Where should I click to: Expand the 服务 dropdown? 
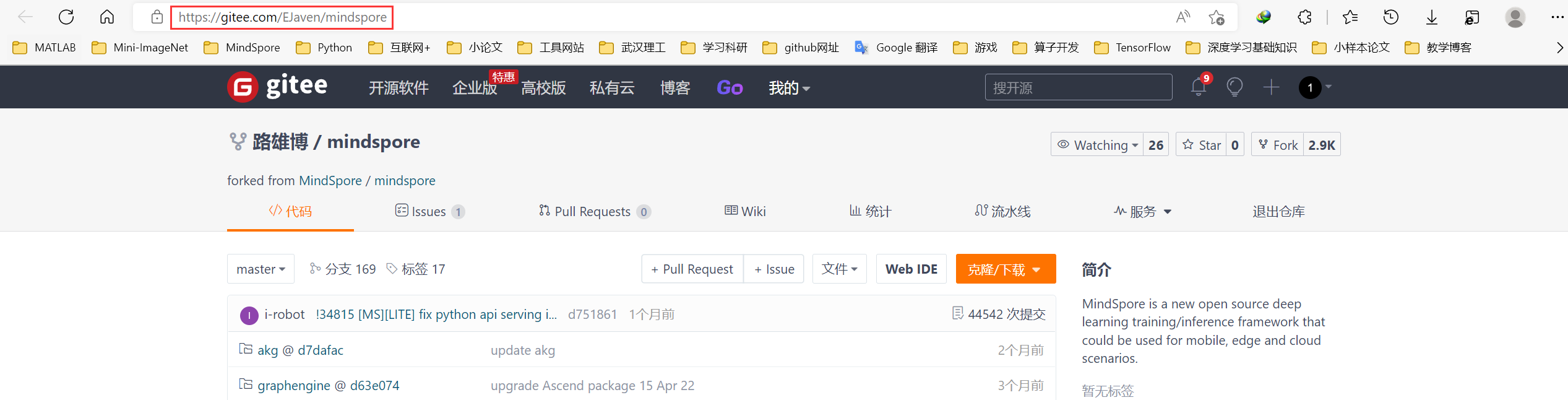pos(1142,211)
